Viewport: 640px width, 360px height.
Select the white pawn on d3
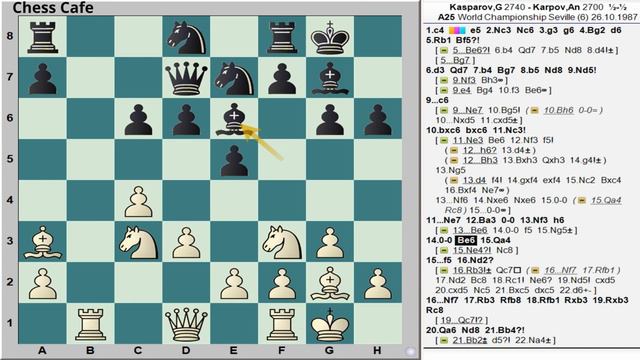tap(186, 242)
